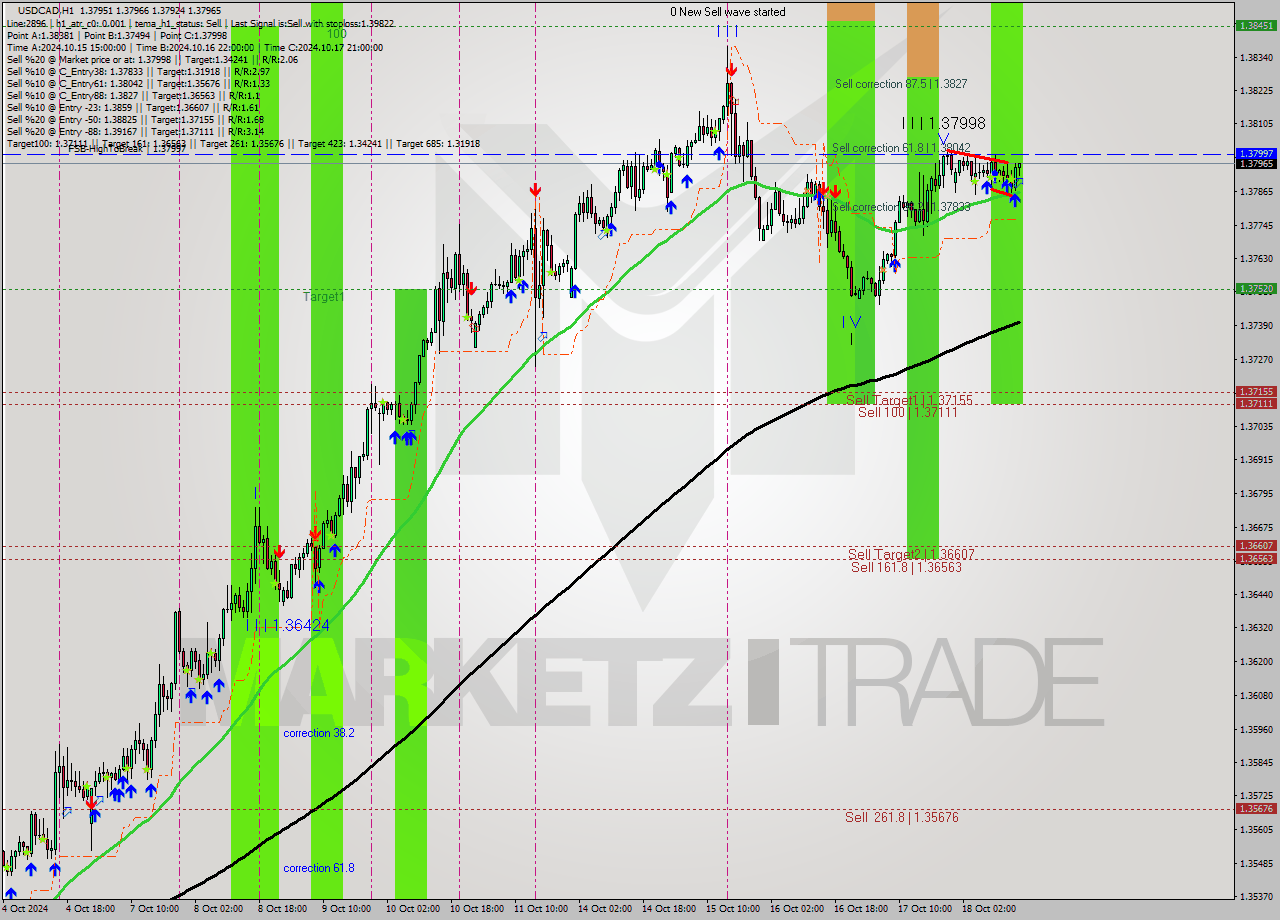Click the 'Sell Target1 | 1.37155' label
1280x920 pixels.
(909, 400)
